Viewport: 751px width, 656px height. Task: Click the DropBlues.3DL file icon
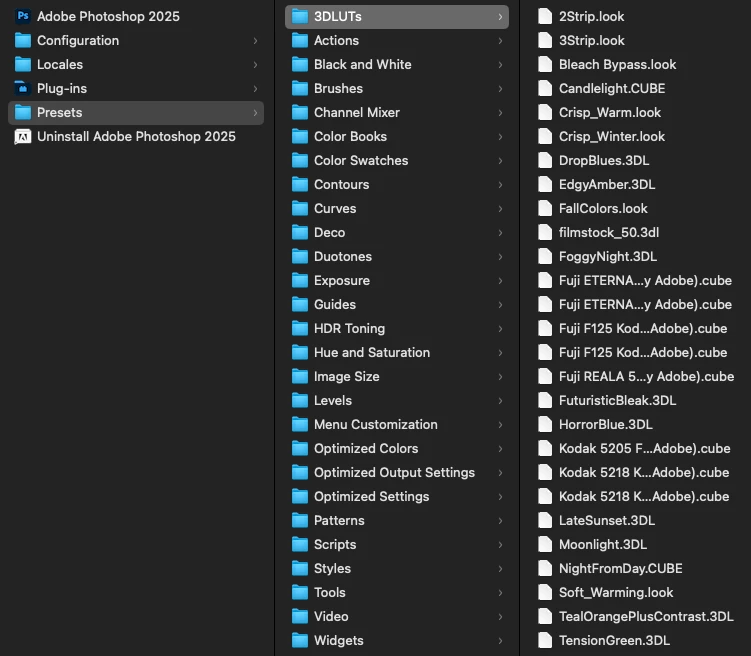coord(545,160)
